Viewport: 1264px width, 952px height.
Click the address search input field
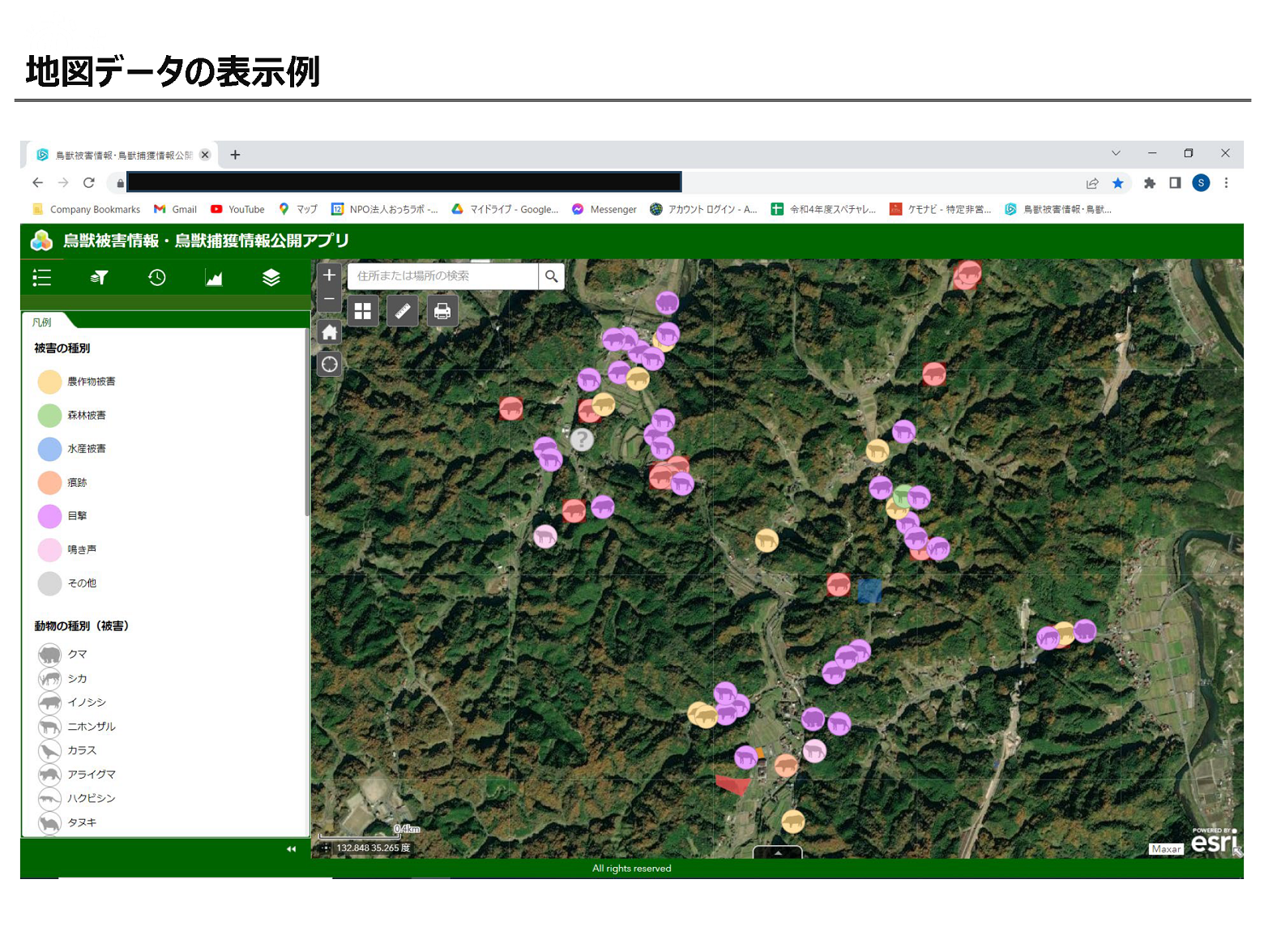click(443, 276)
